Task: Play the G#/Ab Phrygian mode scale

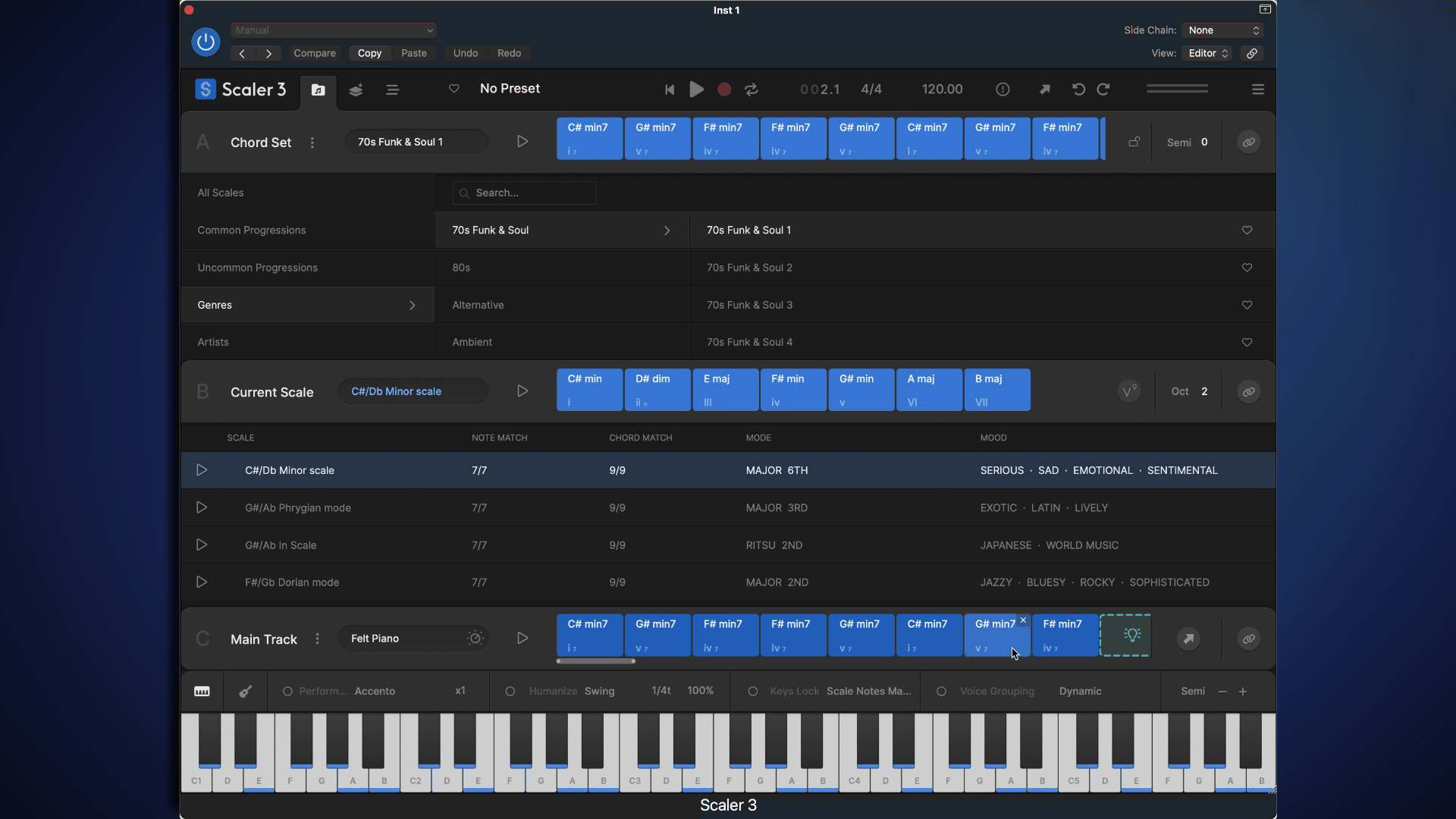Action: 202,507
